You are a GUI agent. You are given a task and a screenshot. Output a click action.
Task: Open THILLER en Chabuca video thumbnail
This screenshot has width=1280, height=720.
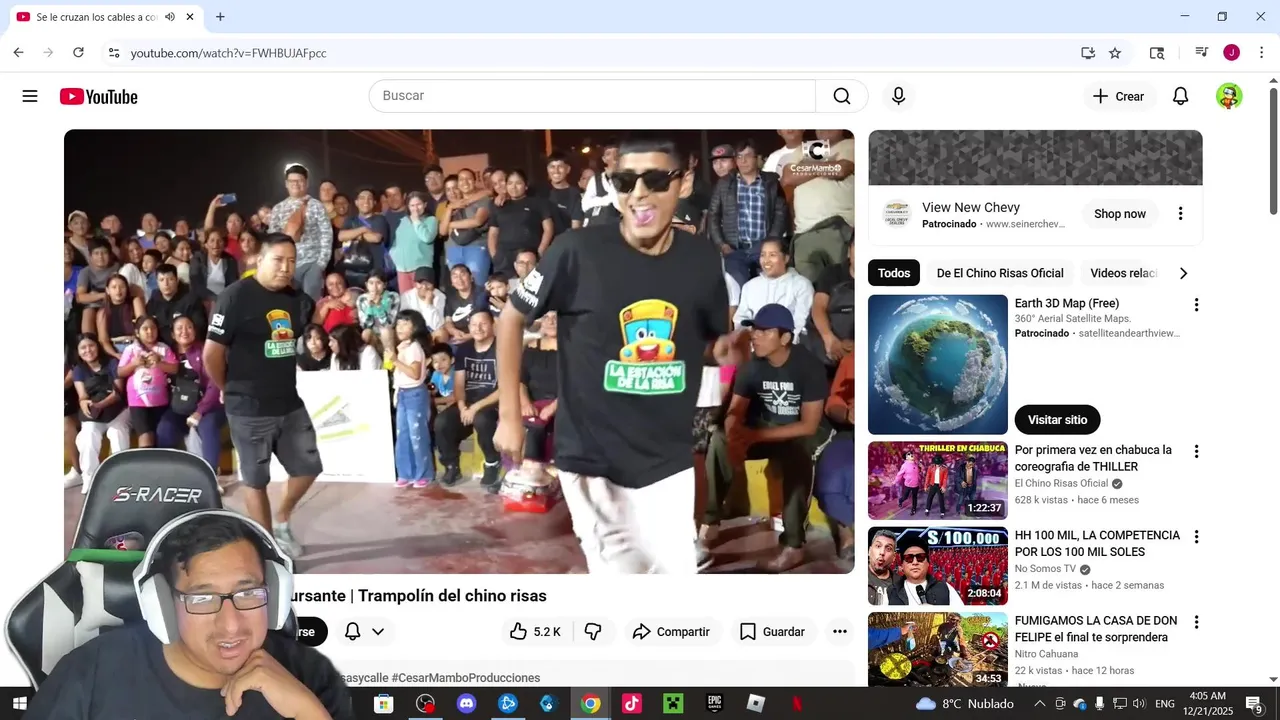(938, 480)
